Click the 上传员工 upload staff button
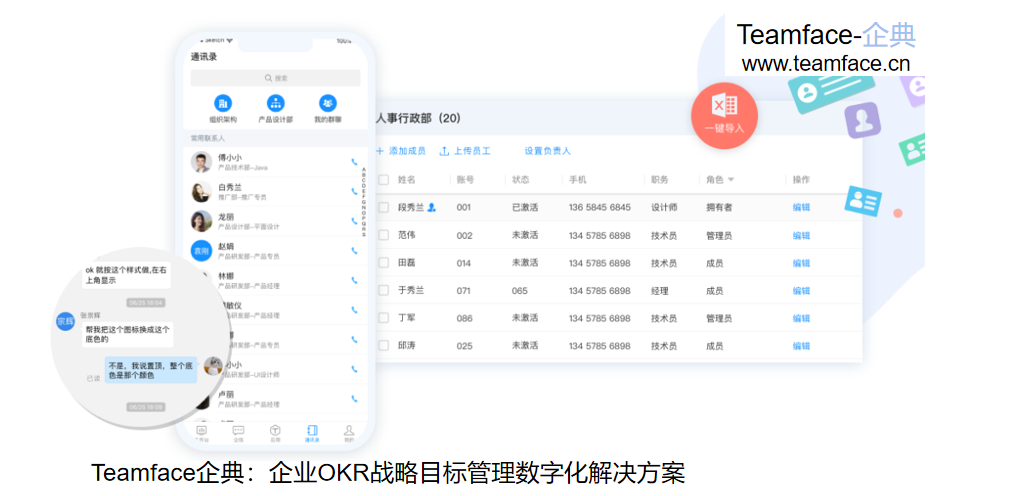 [465, 151]
